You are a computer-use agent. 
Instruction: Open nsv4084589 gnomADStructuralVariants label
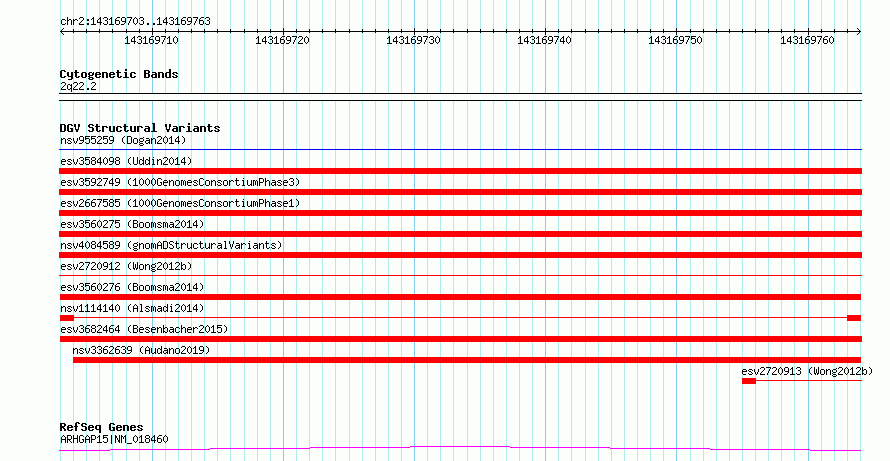(171, 245)
